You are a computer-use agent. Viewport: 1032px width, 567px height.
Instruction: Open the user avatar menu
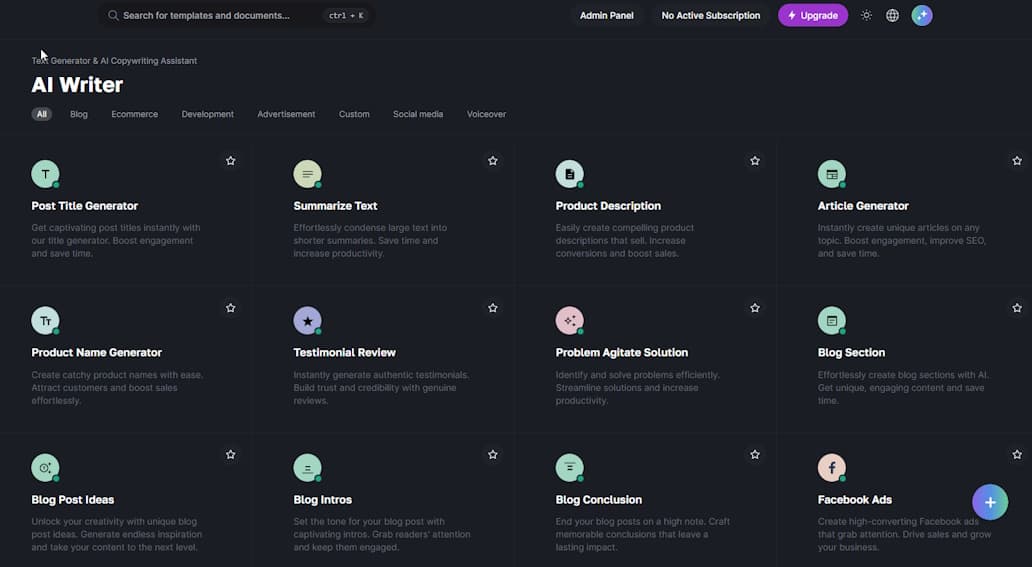[921, 16]
